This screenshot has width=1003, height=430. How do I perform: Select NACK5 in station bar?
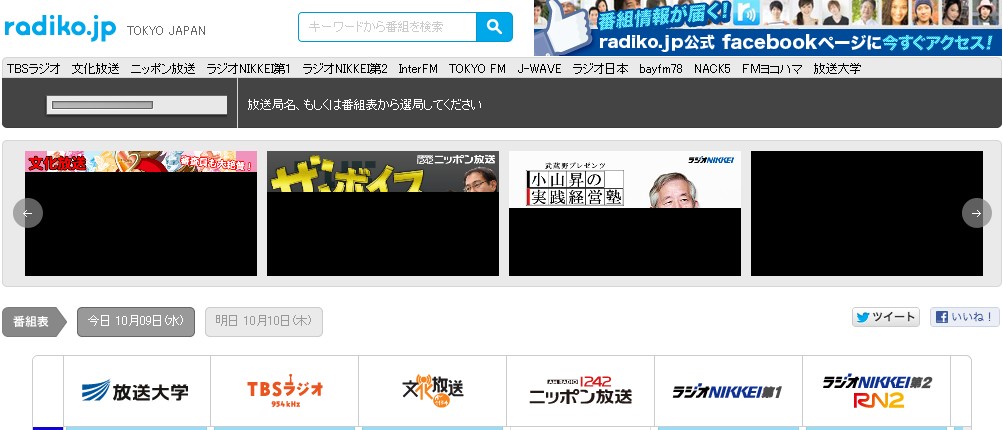[712, 68]
